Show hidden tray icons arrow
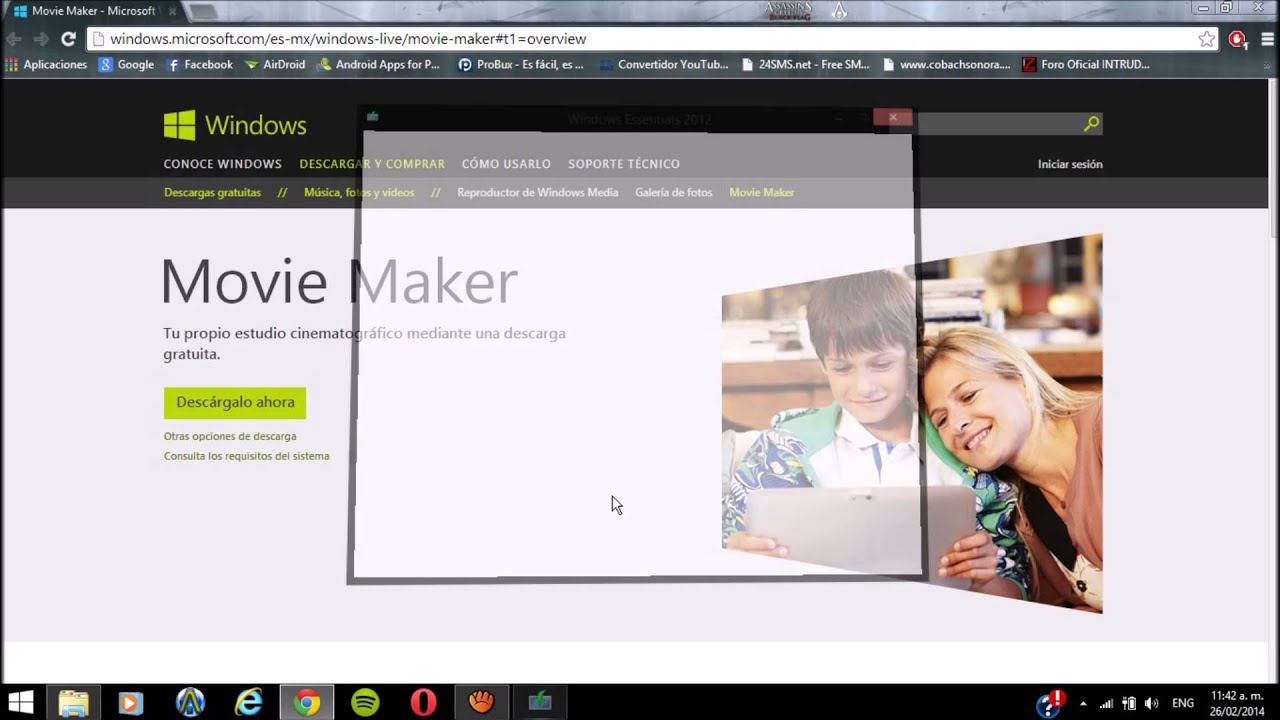This screenshot has height=720, width=1280. [1083, 703]
